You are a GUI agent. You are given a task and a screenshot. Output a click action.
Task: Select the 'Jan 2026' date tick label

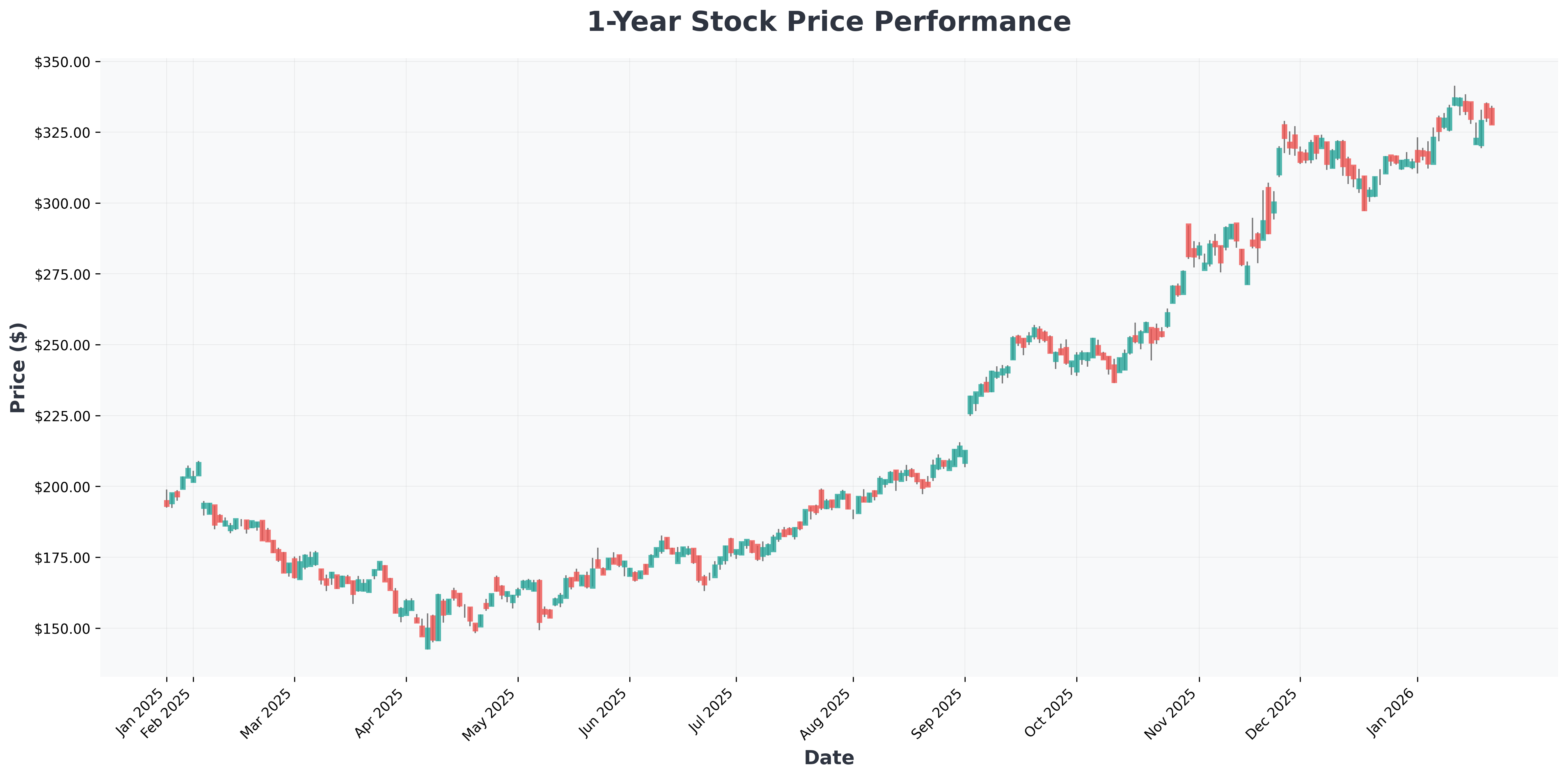tap(1392, 712)
